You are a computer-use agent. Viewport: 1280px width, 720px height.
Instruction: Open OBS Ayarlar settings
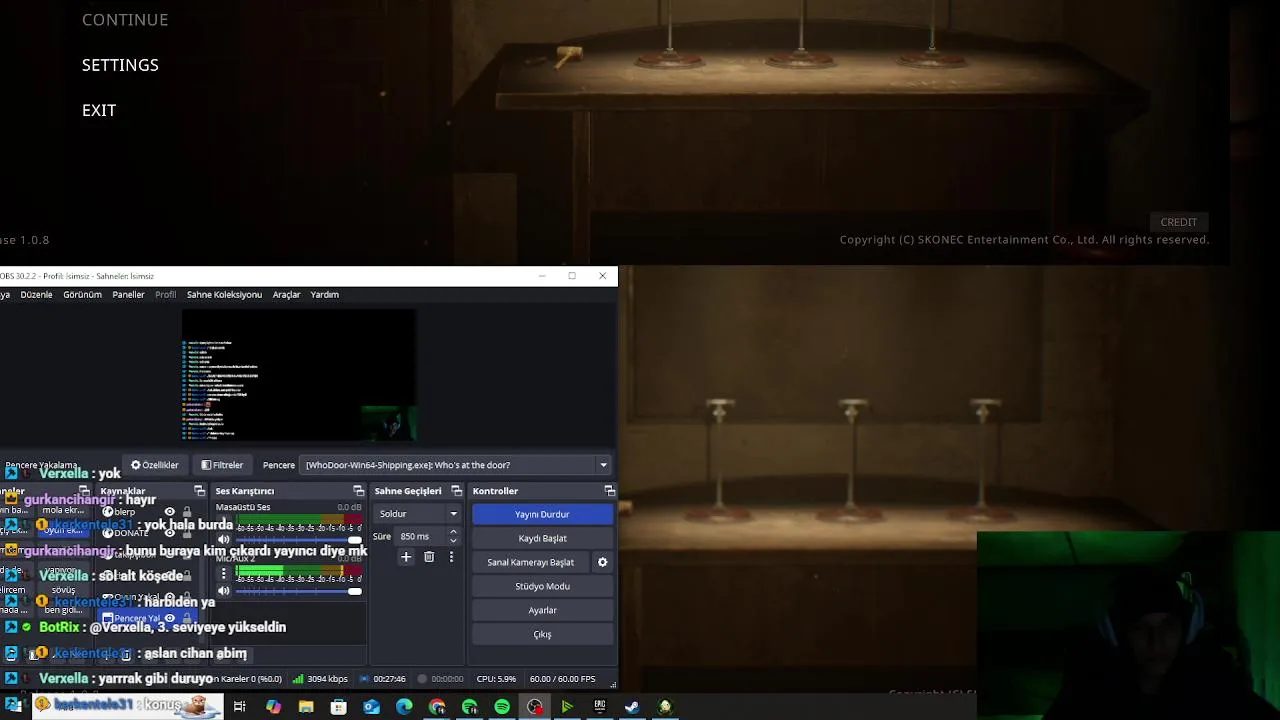coord(542,610)
